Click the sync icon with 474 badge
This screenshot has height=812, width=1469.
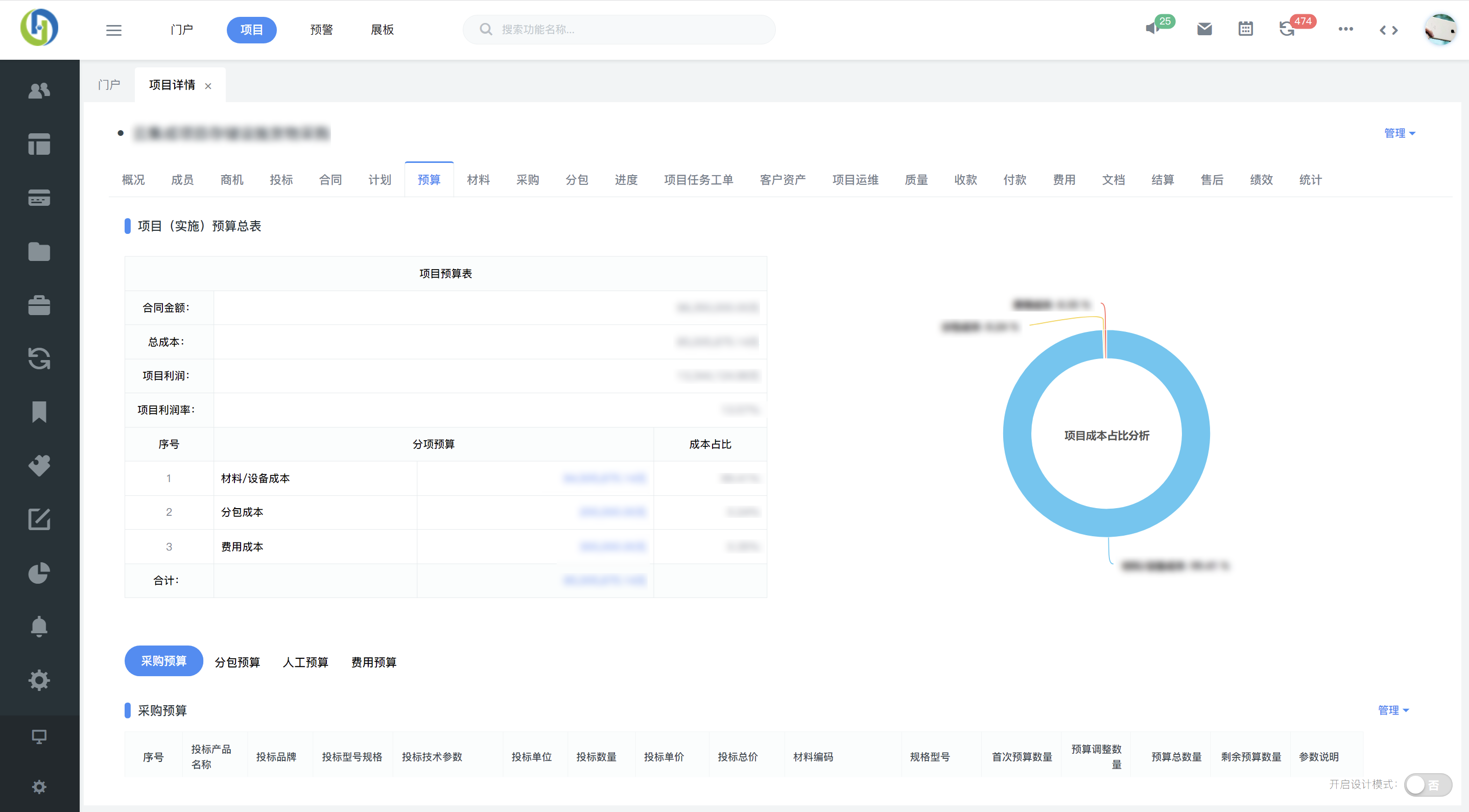click(1287, 29)
